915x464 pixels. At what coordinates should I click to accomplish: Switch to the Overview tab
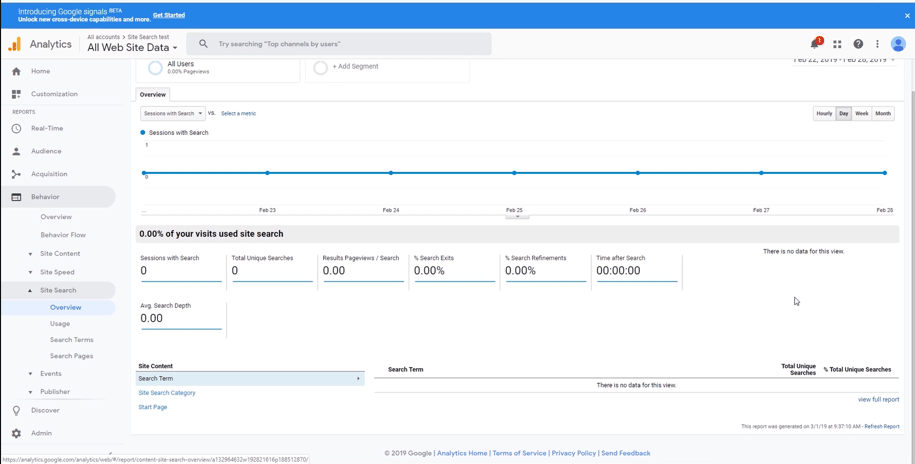click(153, 95)
